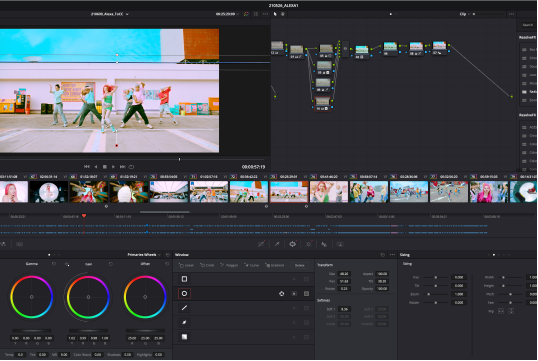Toggle mask checkbox on gradient window row
Screen dimensions: 538x361
click(x=306, y=337)
